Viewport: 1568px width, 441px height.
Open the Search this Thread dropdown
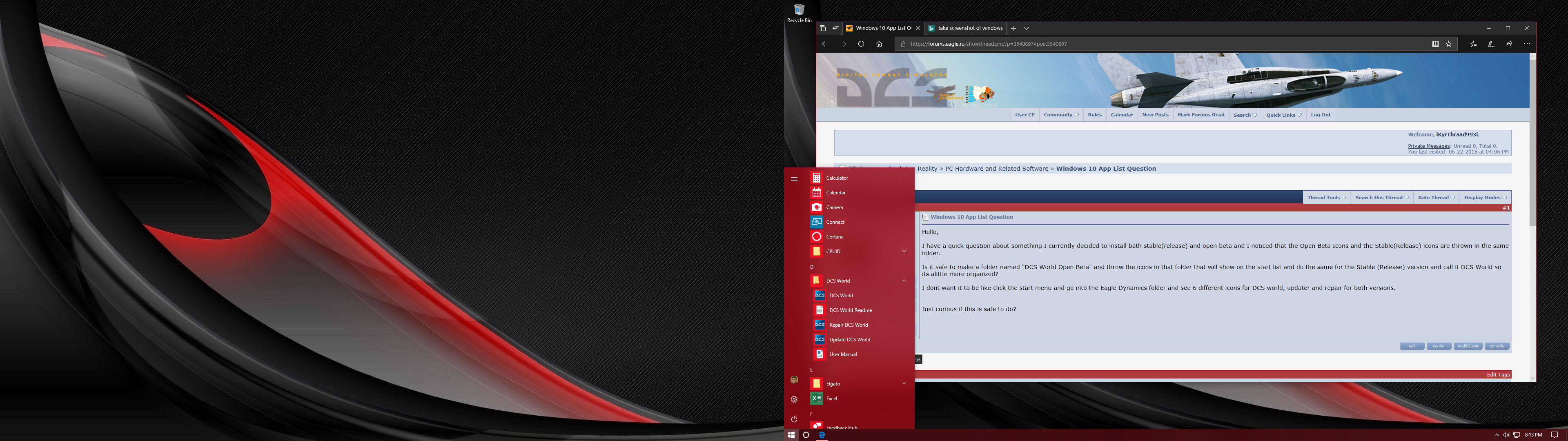tap(1382, 197)
